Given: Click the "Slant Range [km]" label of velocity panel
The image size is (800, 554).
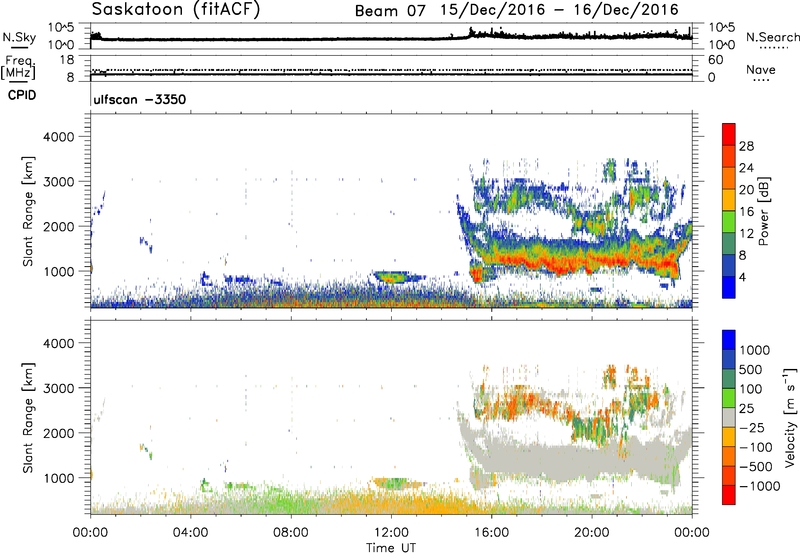Looking at the screenshot, I should 28,417.
